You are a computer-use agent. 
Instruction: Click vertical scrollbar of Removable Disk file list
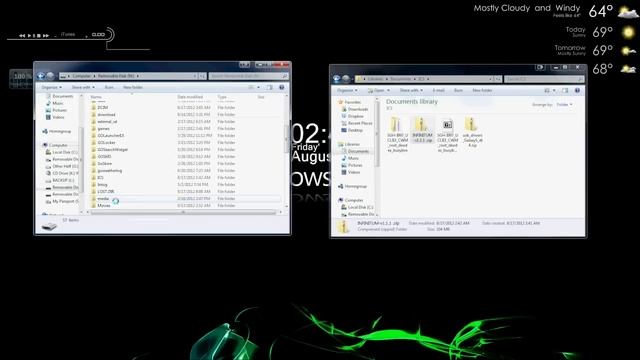(x=286, y=139)
